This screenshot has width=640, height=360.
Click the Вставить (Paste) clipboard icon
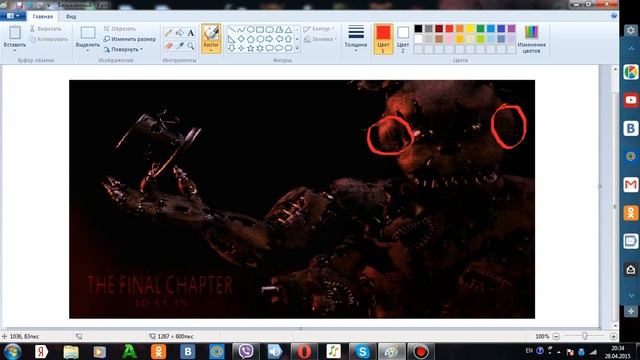pyautogui.click(x=15, y=33)
